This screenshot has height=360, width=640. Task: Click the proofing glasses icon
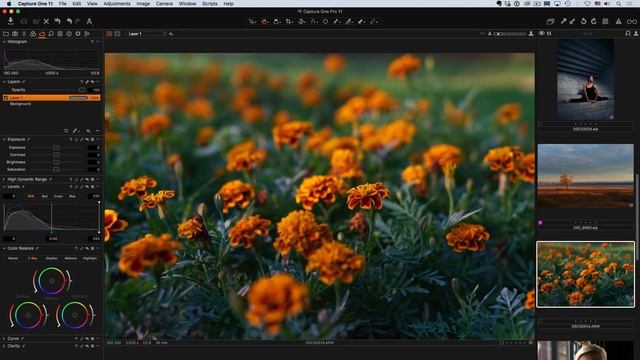point(631,21)
